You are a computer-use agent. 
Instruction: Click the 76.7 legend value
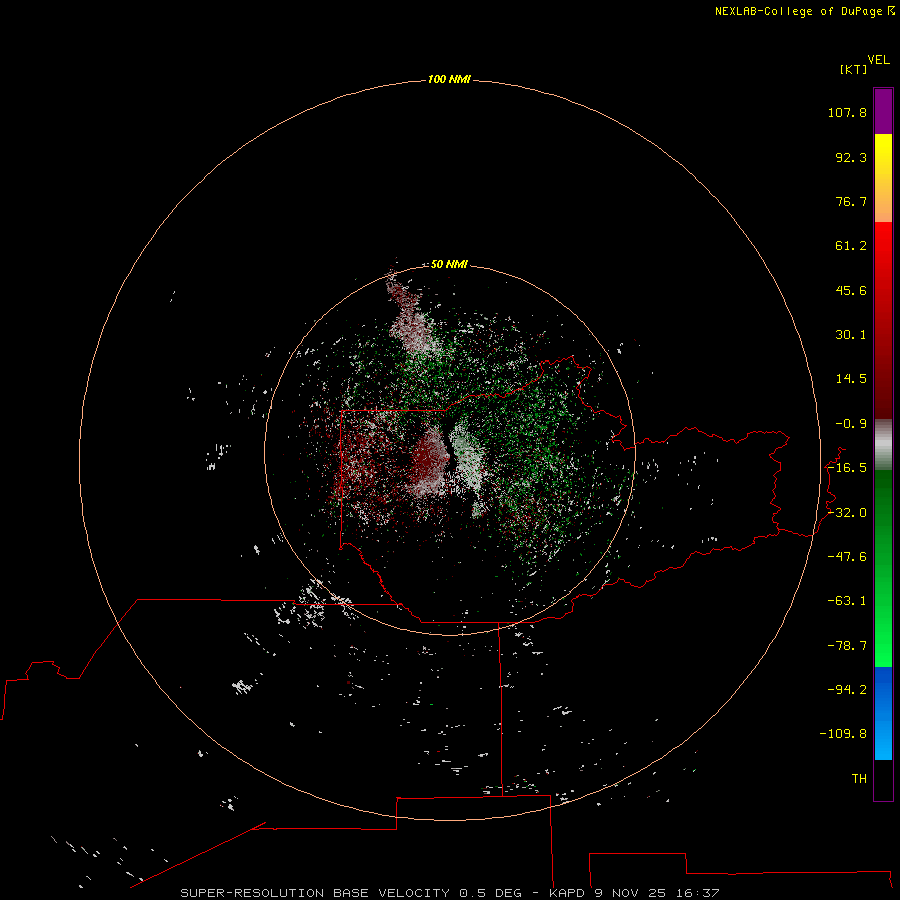point(851,201)
